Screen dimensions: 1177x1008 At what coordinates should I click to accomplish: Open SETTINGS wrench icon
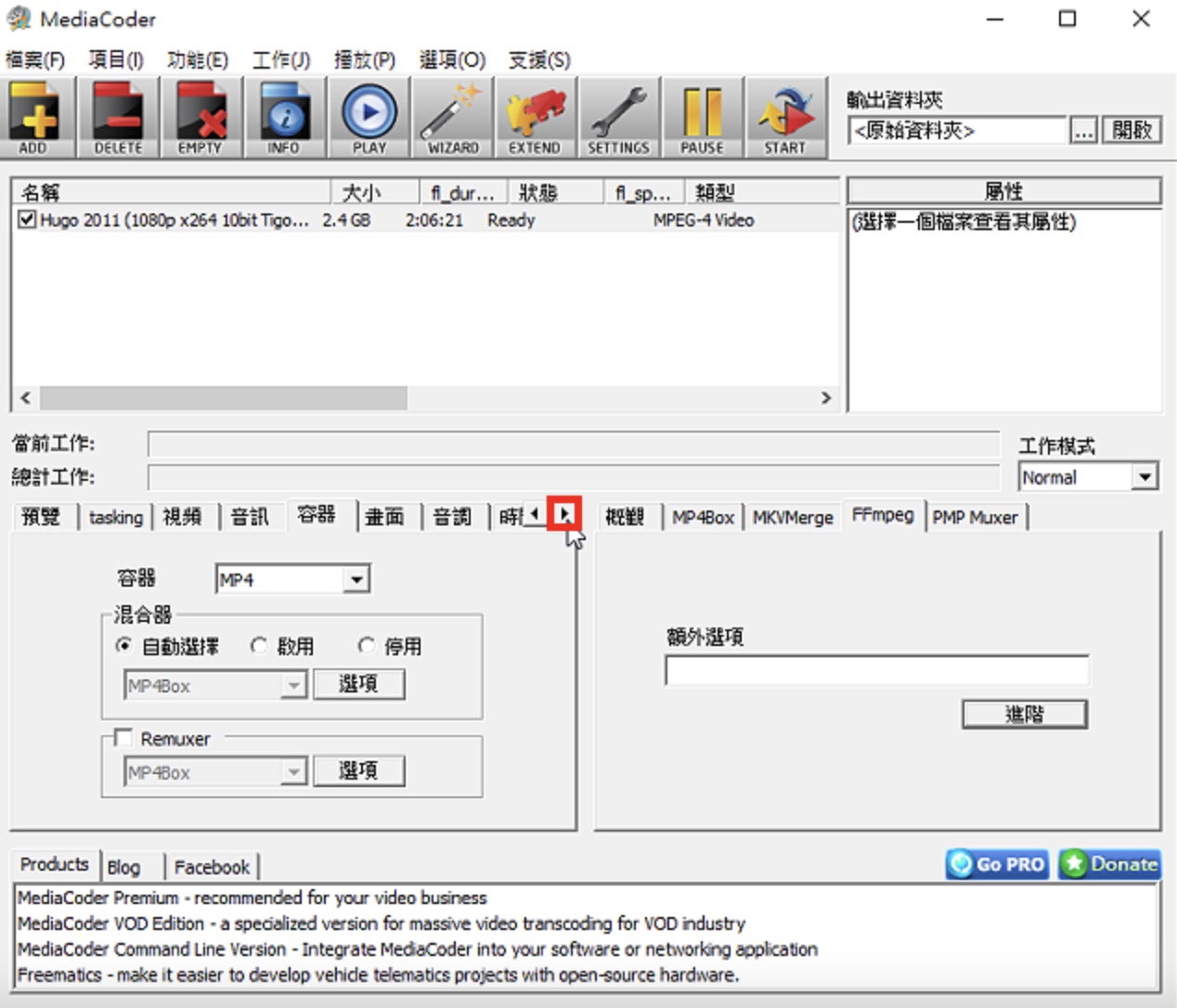[619, 118]
